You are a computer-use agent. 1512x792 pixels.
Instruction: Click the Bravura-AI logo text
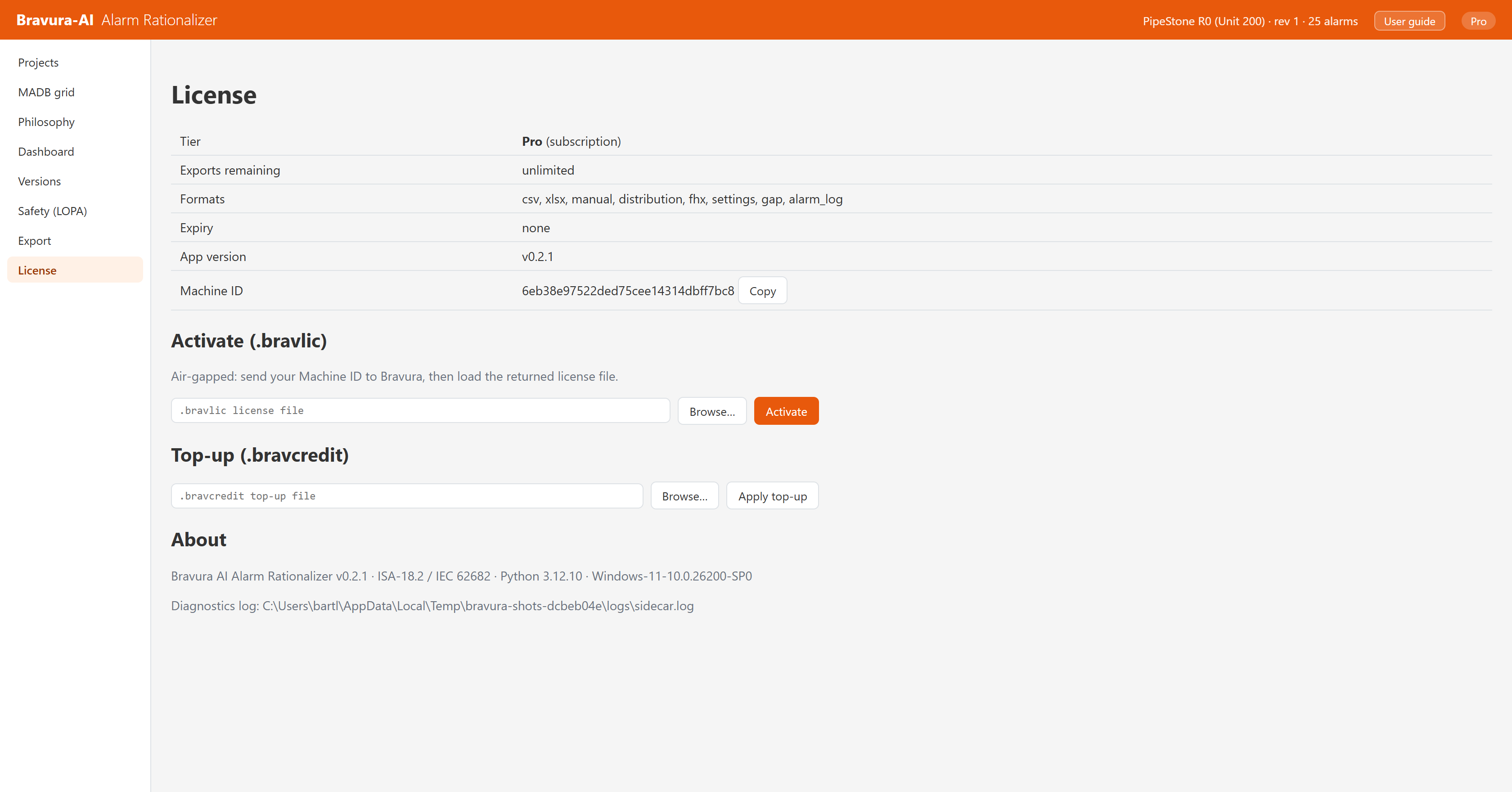55,20
